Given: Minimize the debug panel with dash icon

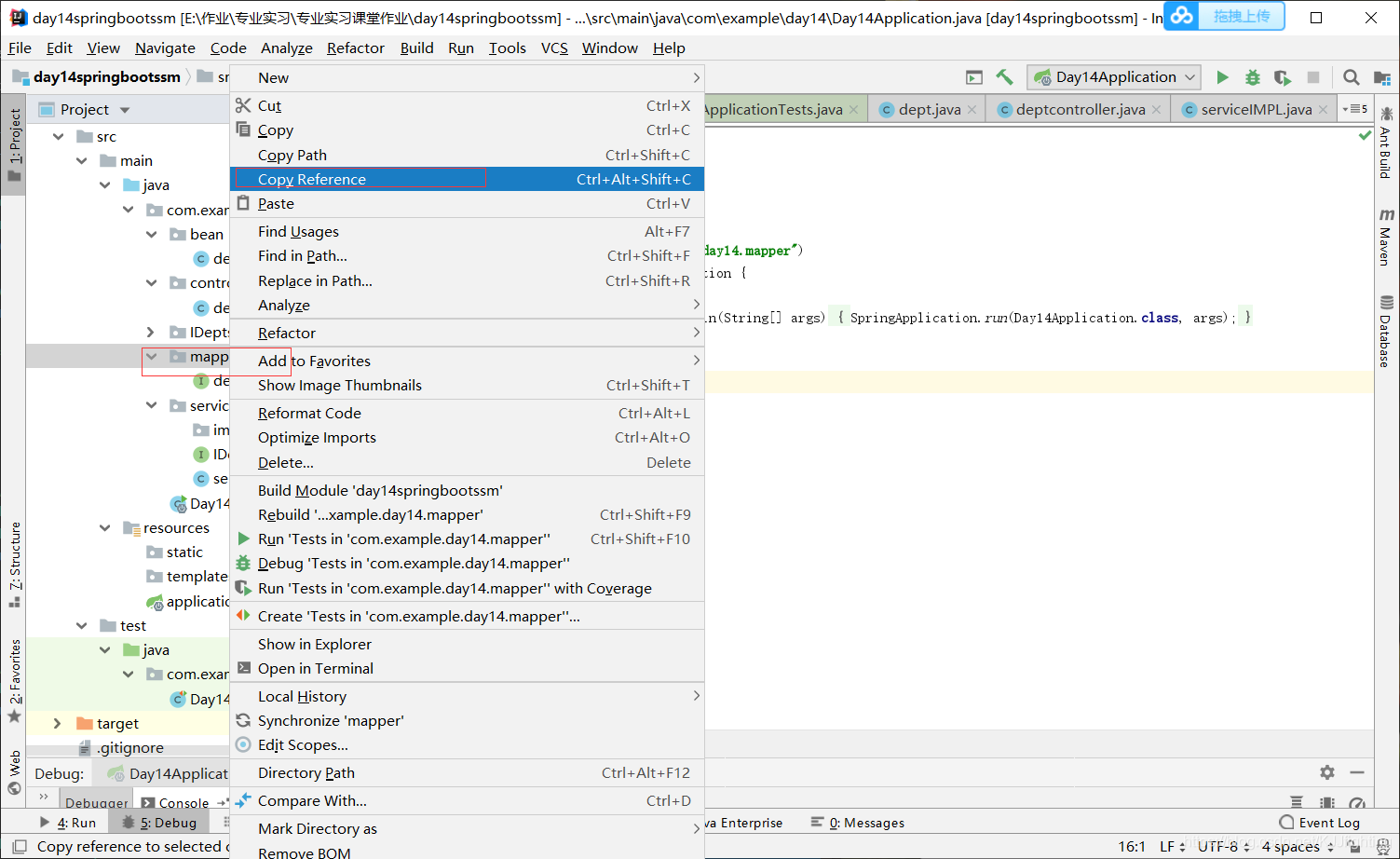Looking at the screenshot, I should pyautogui.click(x=1357, y=772).
